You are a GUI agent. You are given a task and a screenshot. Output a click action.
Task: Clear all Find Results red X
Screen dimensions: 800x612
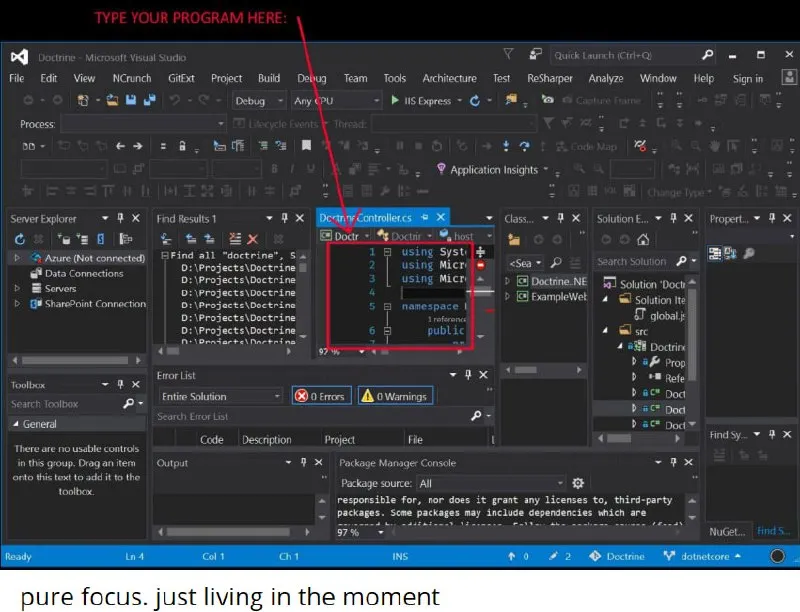click(253, 239)
